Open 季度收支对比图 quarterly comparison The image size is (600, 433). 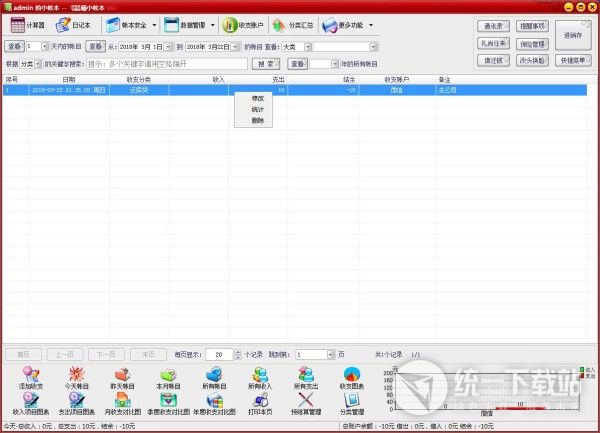tap(168, 404)
